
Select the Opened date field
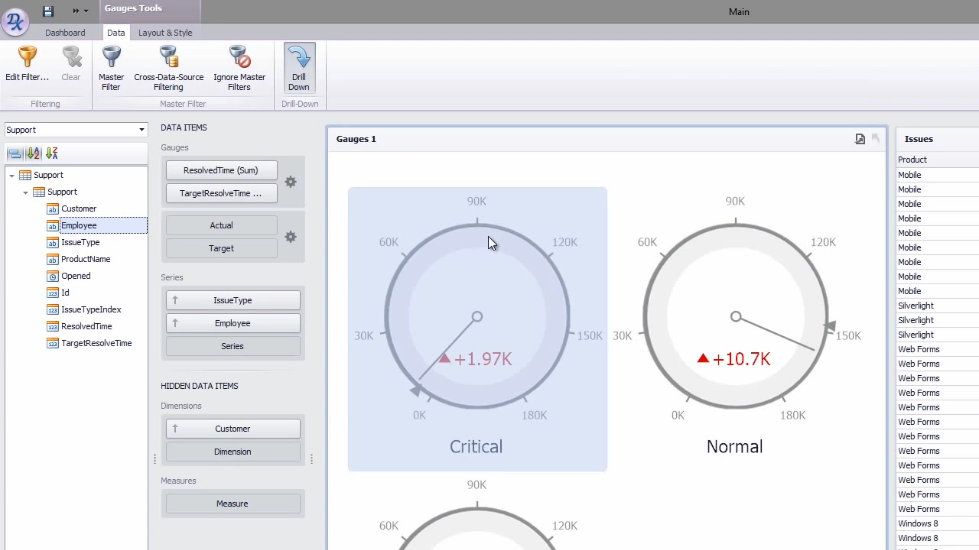[x=76, y=276]
